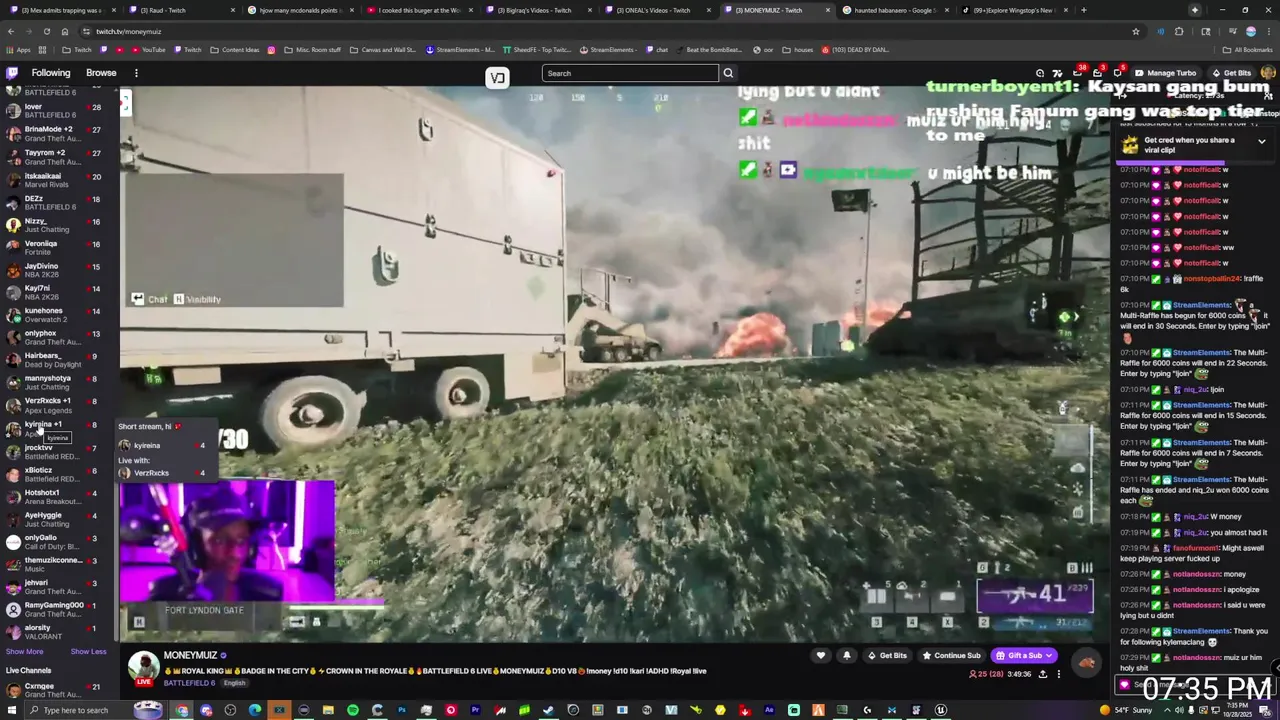Toggle stream notification bell
Image resolution: width=1280 pixels, height=720 pixels.
[846, 656]
